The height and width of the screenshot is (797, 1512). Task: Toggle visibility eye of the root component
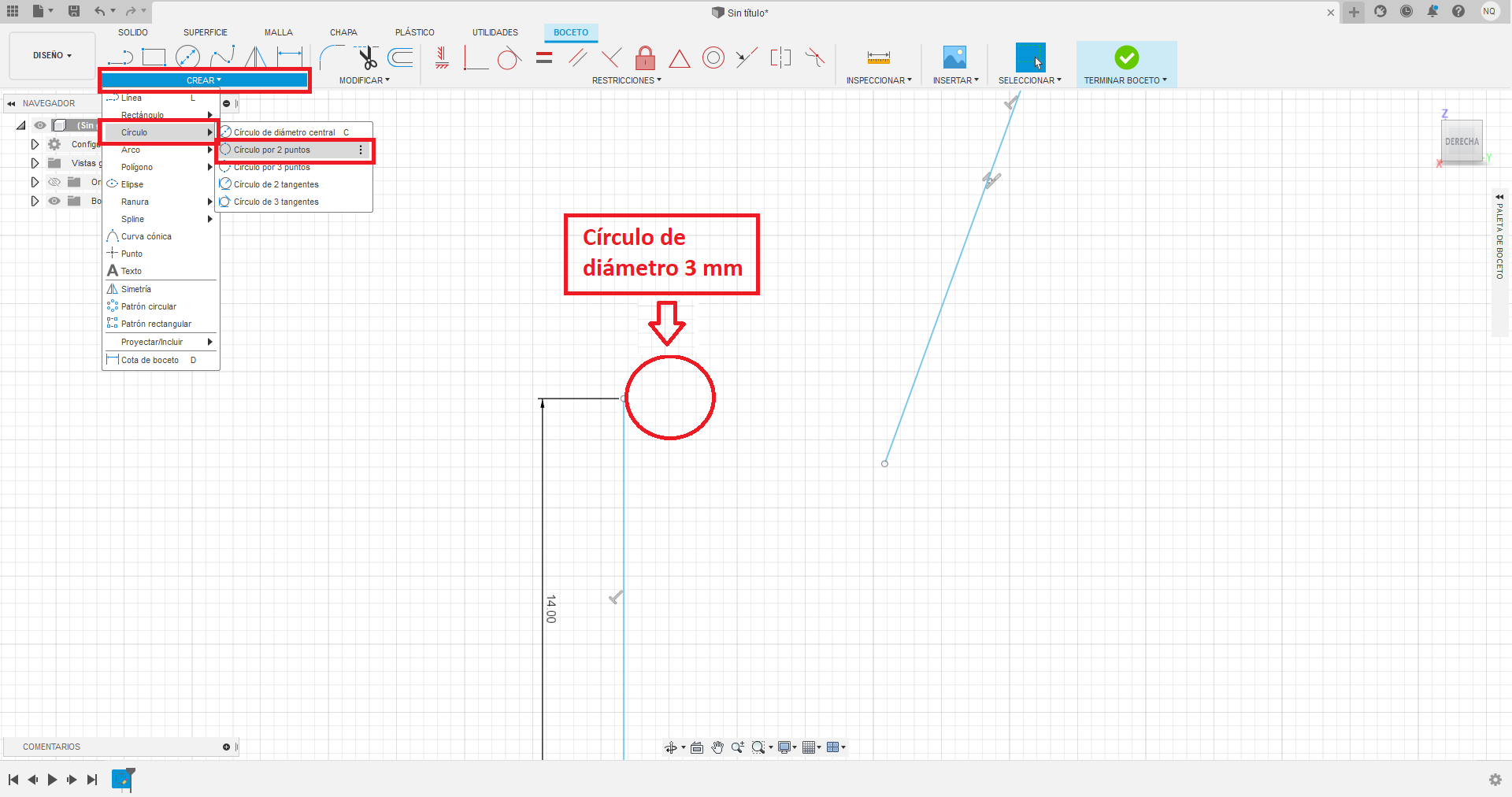pos(40,125)
